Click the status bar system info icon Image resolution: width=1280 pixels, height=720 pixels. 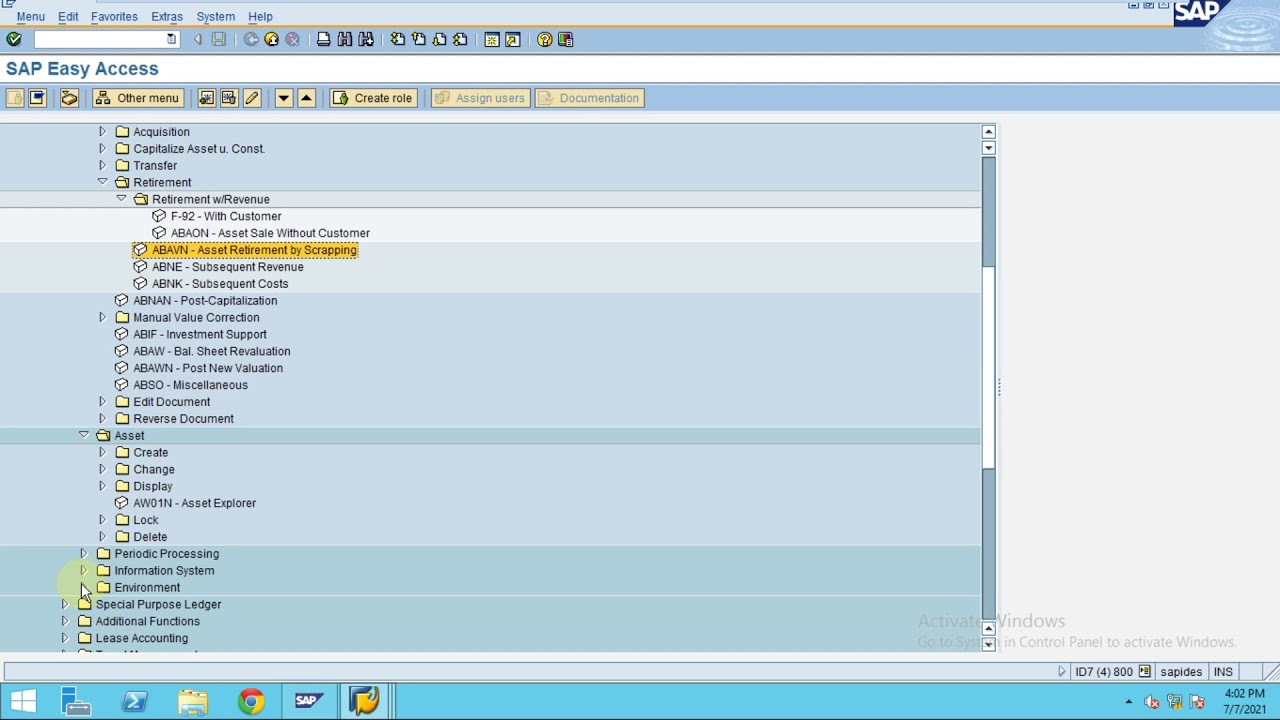(1144, 671)
